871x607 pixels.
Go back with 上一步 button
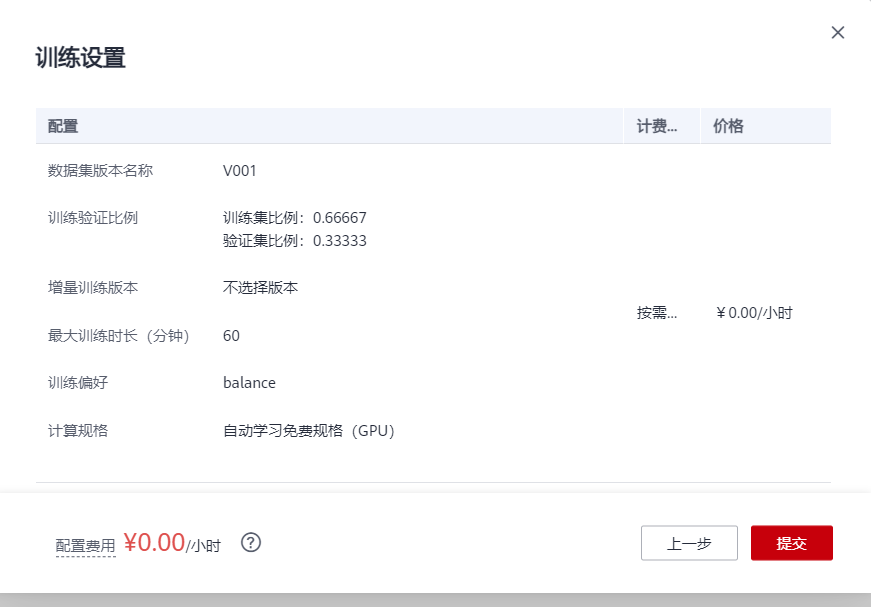point(689,543)
